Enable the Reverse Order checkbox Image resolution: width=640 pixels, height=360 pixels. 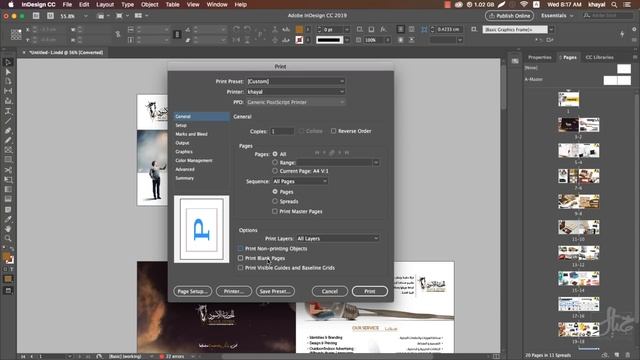[x=333, y=131]
